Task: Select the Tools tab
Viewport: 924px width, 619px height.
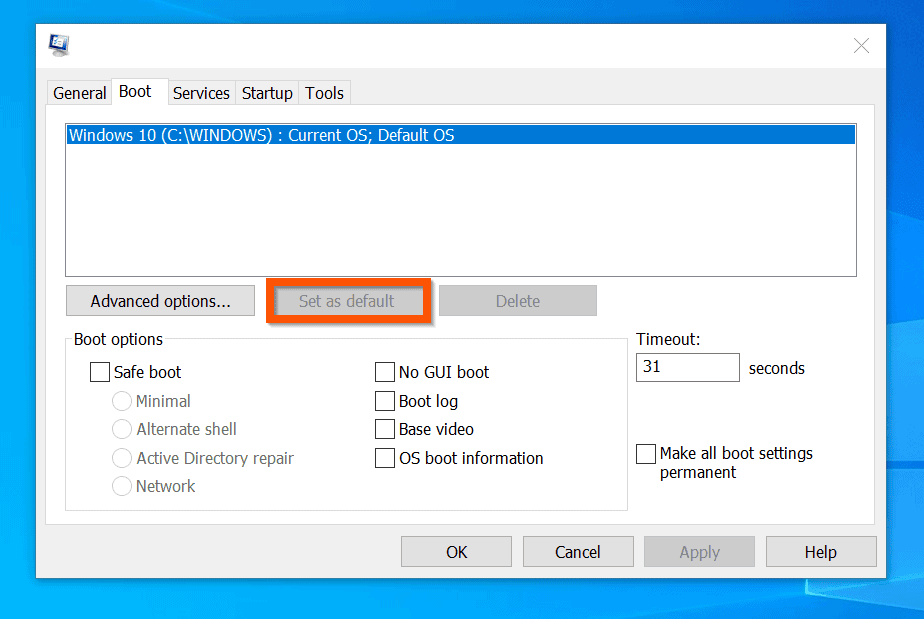Action: click(324, 93)
